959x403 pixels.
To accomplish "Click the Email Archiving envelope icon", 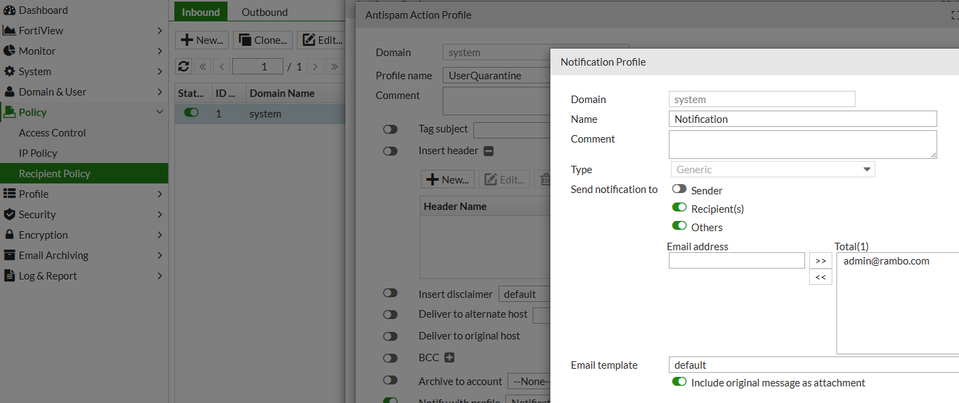I will 10,255.
